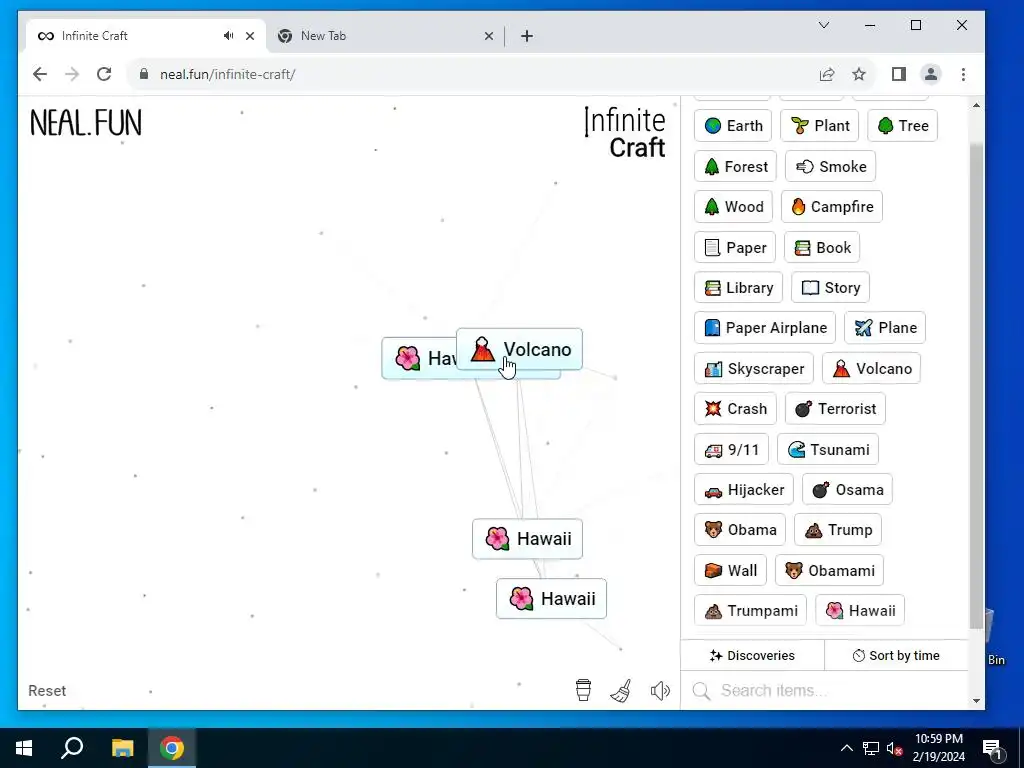Click sidebar scrollbar down arrow
Image resolution: width=1024 pixels, height=768 pixels.
pos(976,701)
